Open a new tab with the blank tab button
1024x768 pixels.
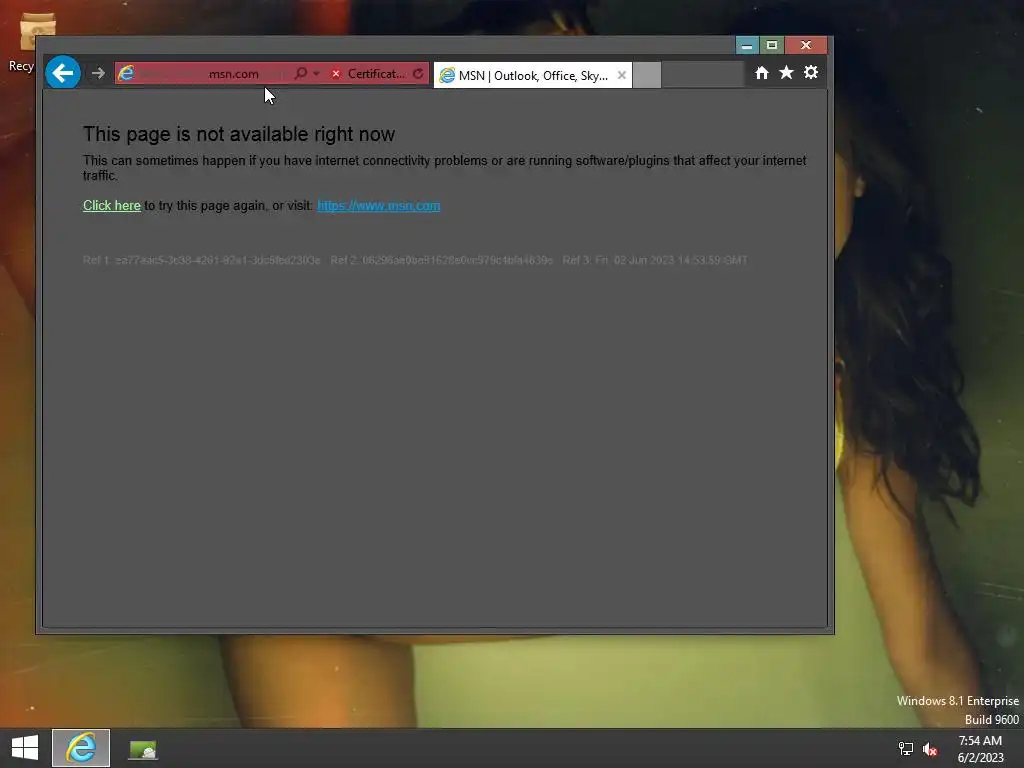pos(647,75)
